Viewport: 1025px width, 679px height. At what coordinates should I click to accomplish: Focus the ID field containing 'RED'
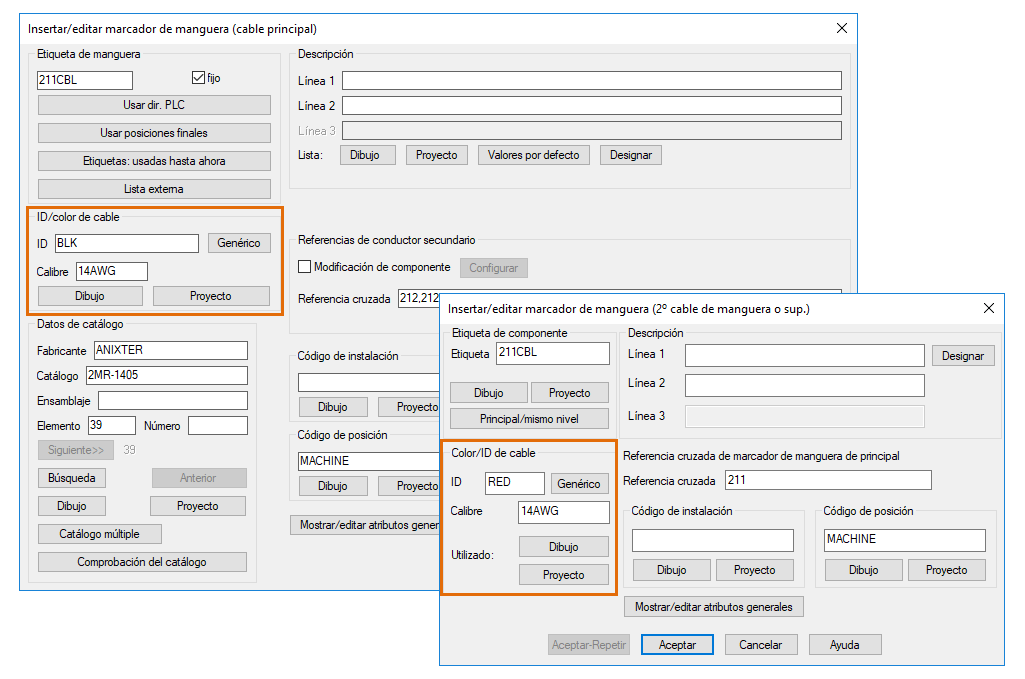tap(515, 483)
